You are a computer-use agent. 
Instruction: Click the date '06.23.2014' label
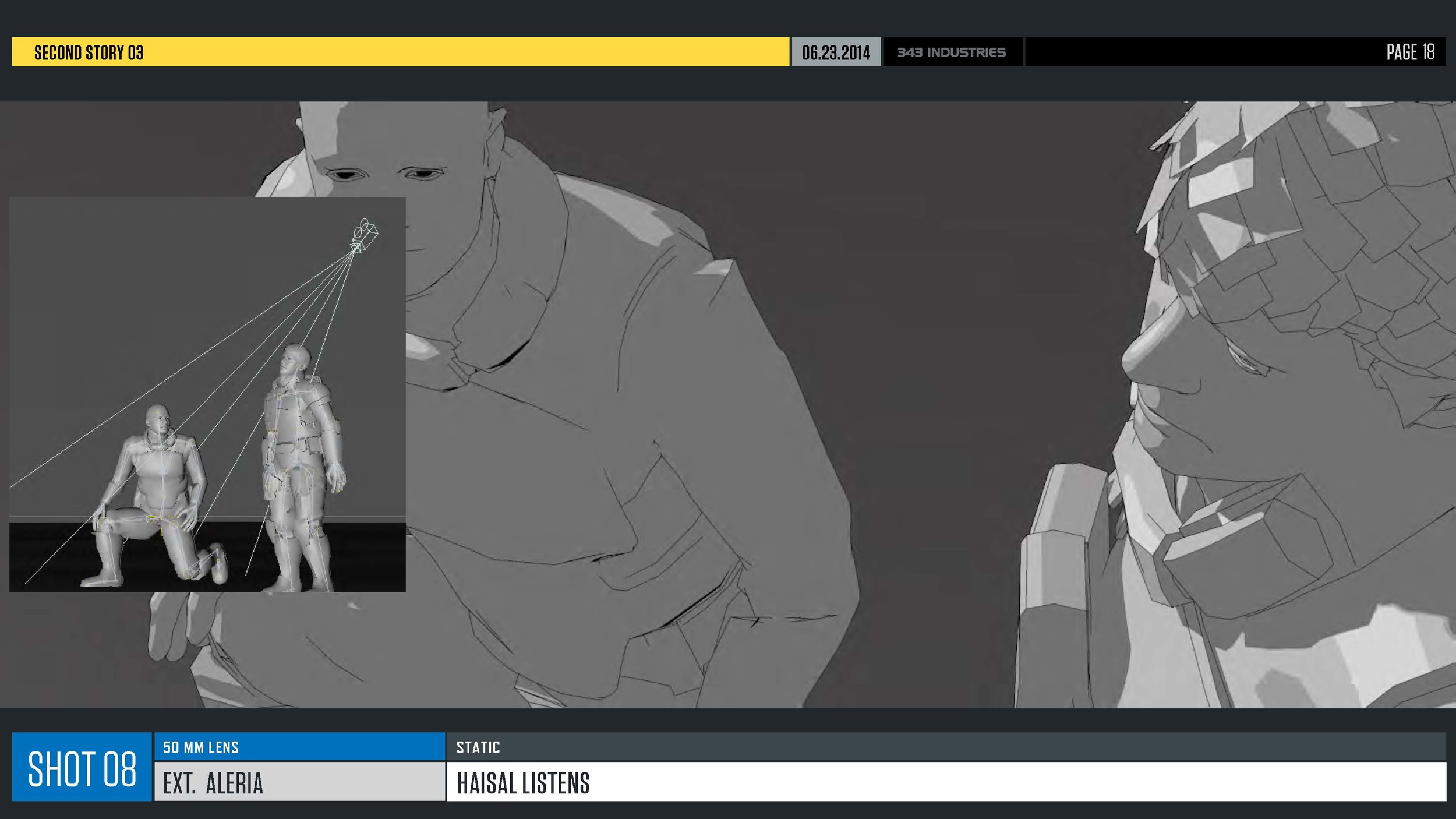[x=836, y=52]
